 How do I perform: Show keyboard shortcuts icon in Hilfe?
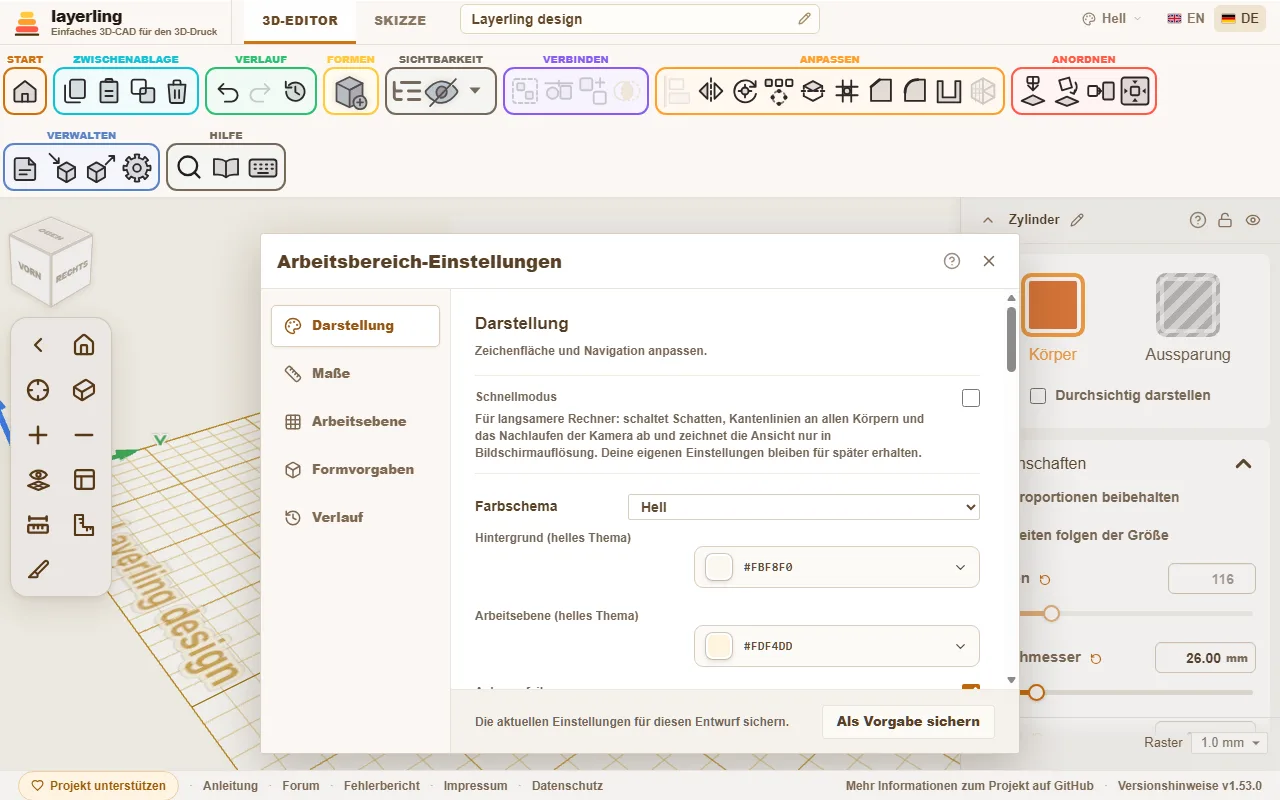click(263, 168)
